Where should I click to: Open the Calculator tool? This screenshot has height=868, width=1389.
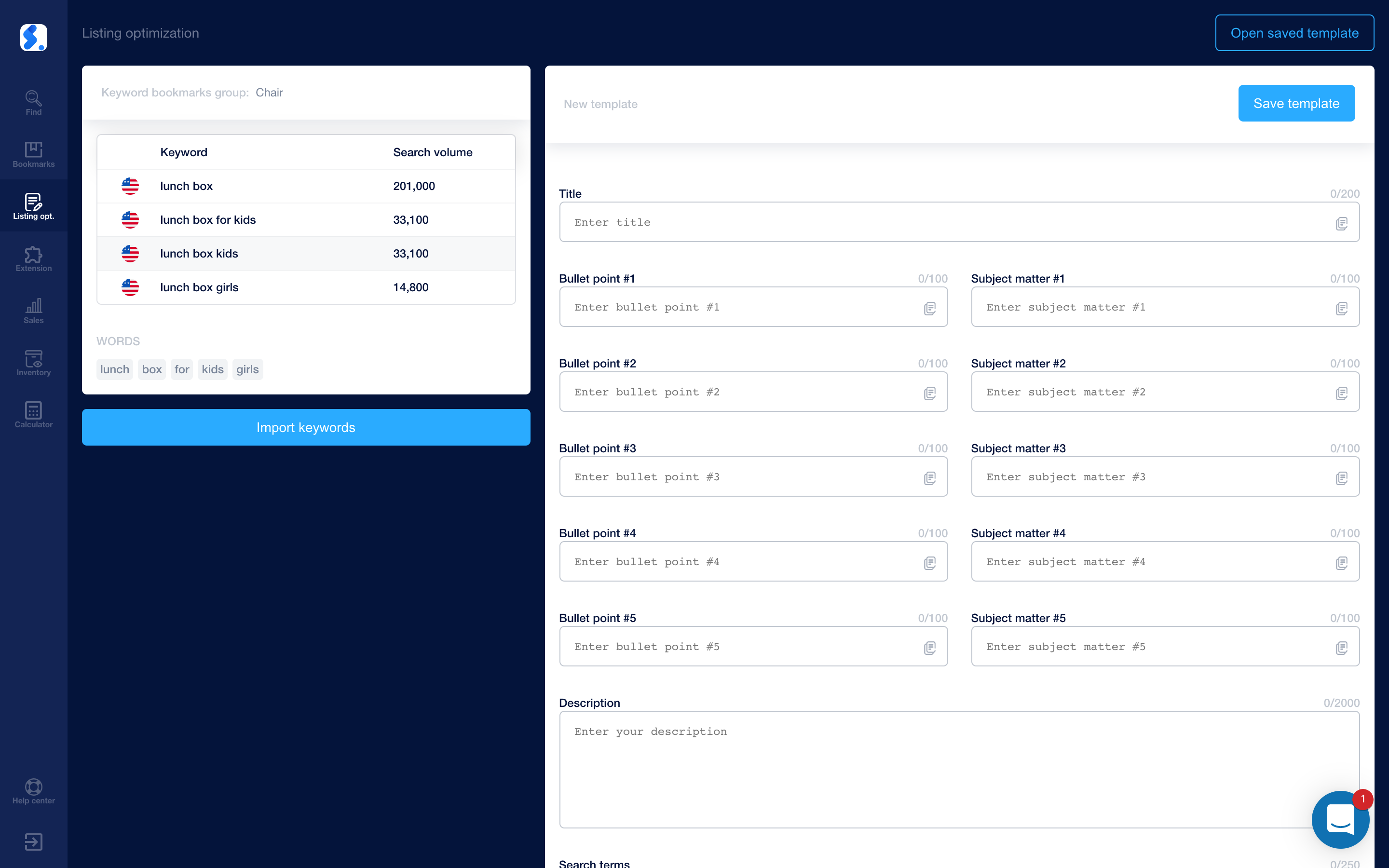click(33, 415)
